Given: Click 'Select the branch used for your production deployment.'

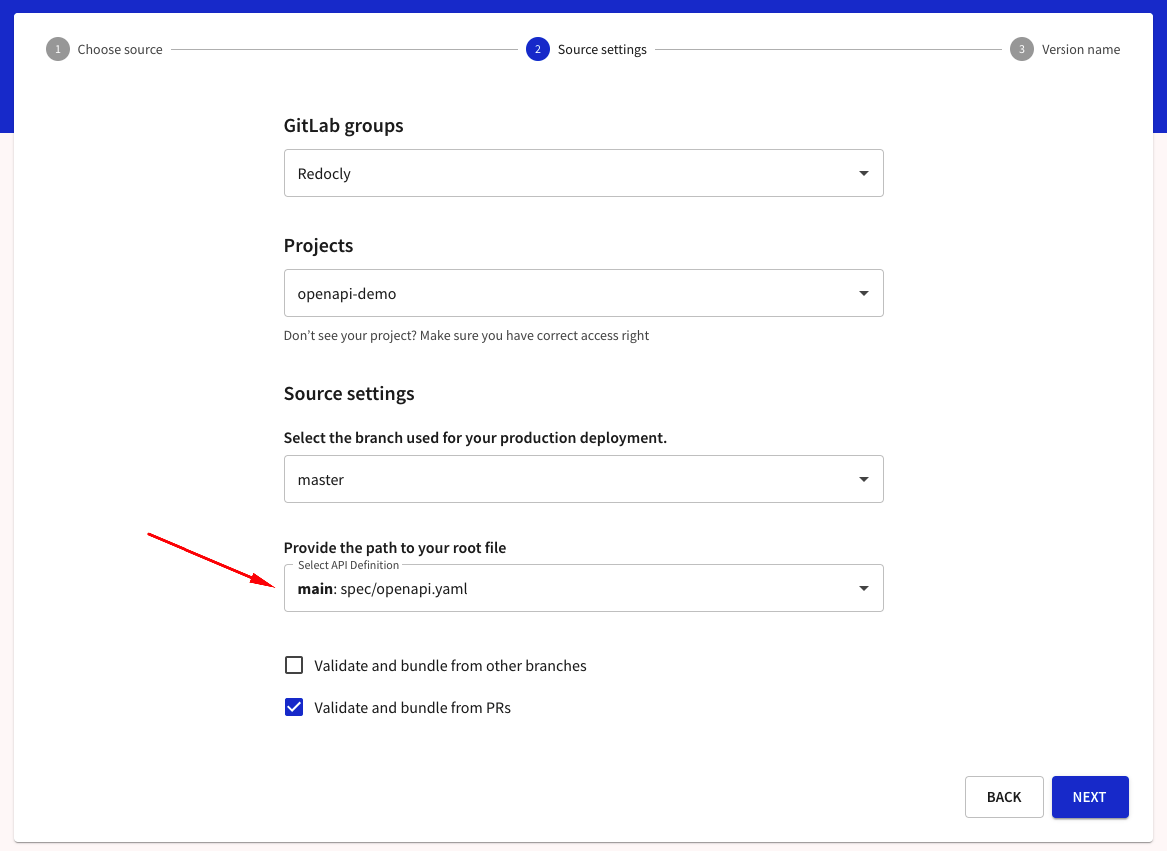Looking at the screenshot, I should [475, 438].
